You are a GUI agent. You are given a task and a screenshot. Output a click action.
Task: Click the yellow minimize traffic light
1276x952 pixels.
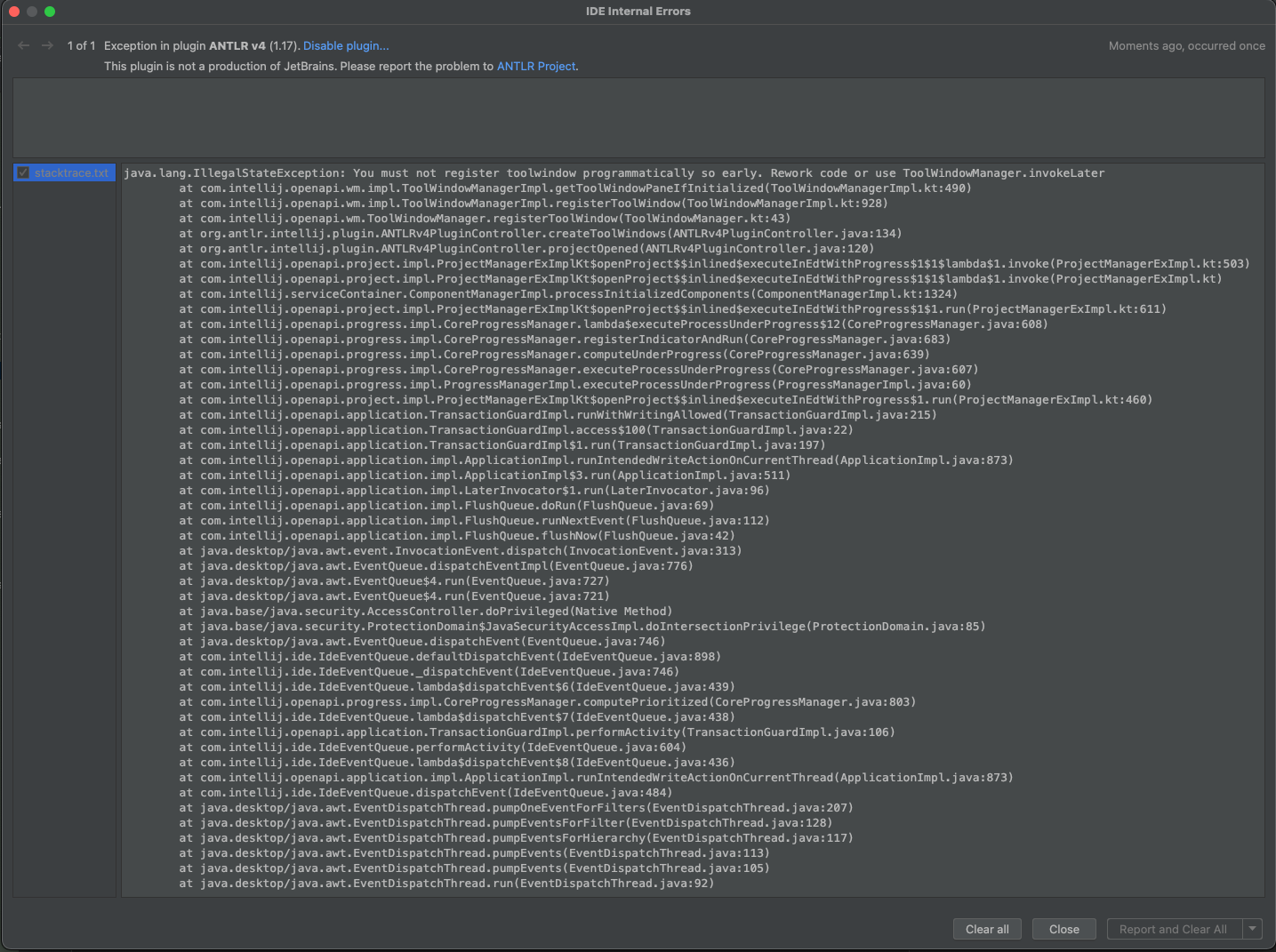pos(31,12)
